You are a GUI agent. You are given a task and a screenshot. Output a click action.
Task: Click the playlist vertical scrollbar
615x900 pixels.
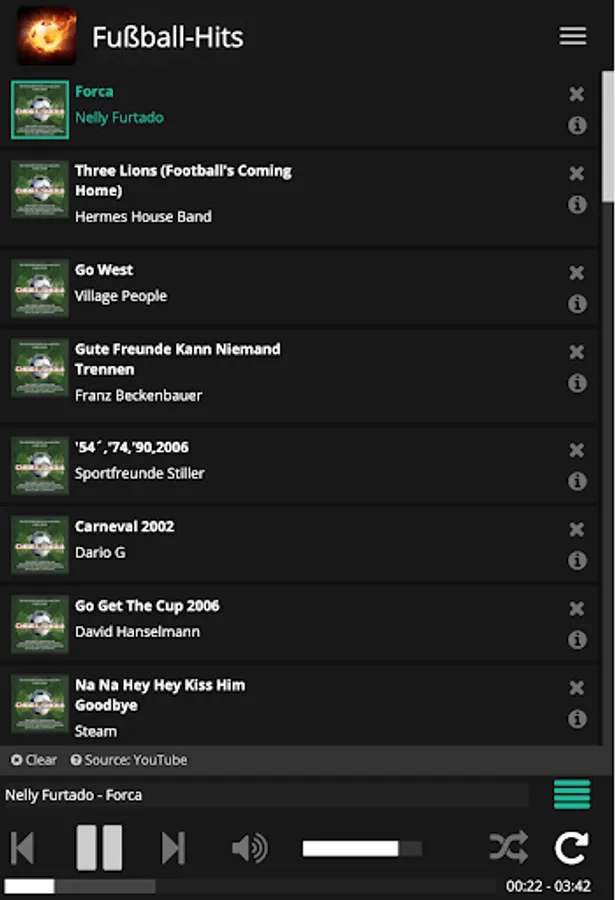coord(608,137)
